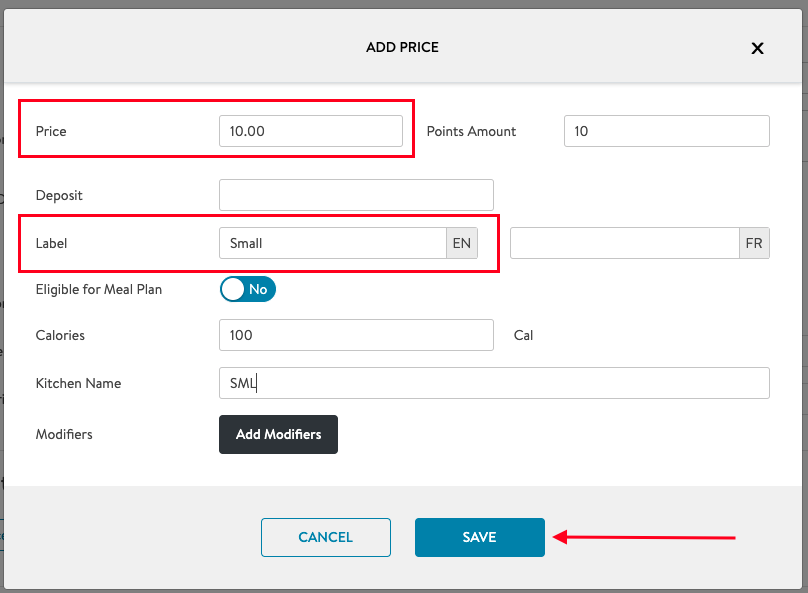The image size is (808, 593).
Task: Click the Points Amount label text
Action: pyautogui.click(x=471, y=131)
